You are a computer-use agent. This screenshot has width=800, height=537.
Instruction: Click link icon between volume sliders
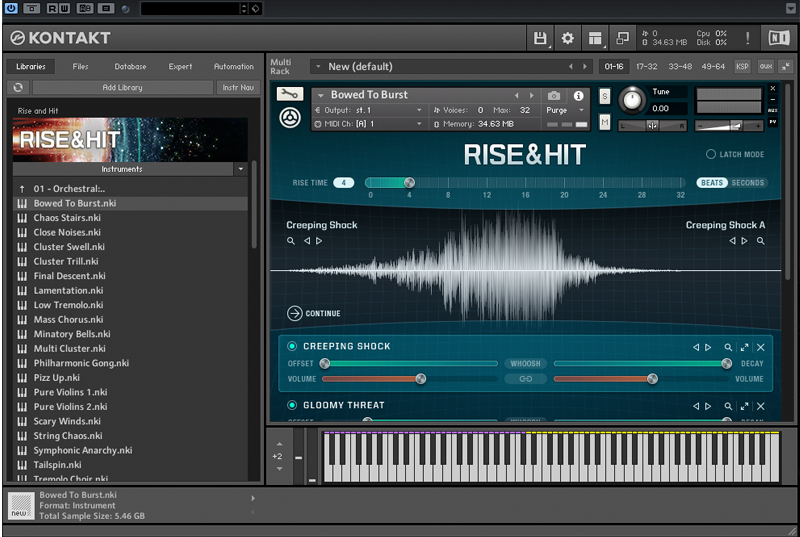[526, 379]
